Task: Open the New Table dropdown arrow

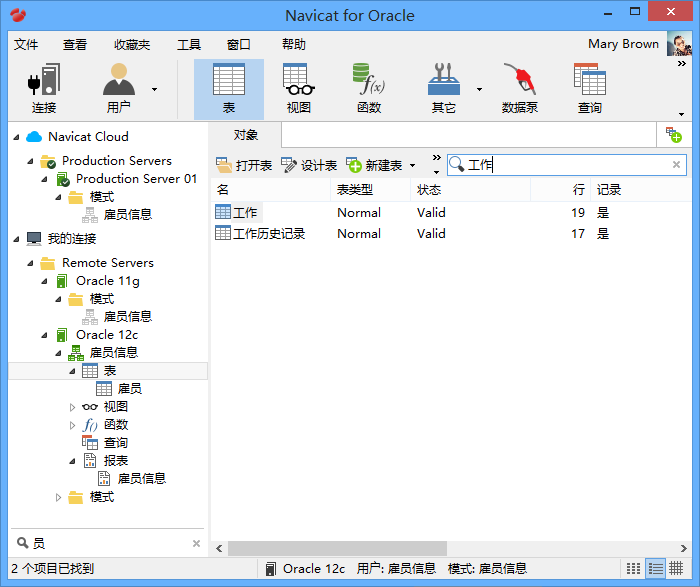Action: tap(412, 166)
